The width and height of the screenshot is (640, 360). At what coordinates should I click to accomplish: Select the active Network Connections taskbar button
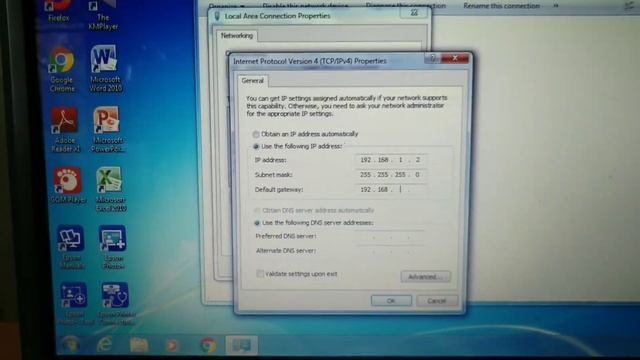242,345
